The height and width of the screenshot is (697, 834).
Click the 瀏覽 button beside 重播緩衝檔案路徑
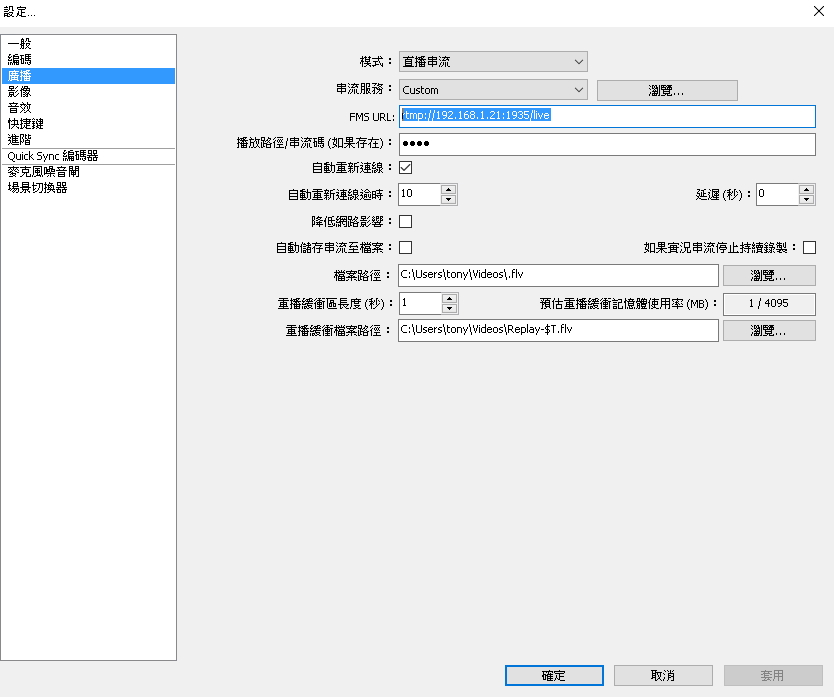pyautogui.click(x=769, y=330)
